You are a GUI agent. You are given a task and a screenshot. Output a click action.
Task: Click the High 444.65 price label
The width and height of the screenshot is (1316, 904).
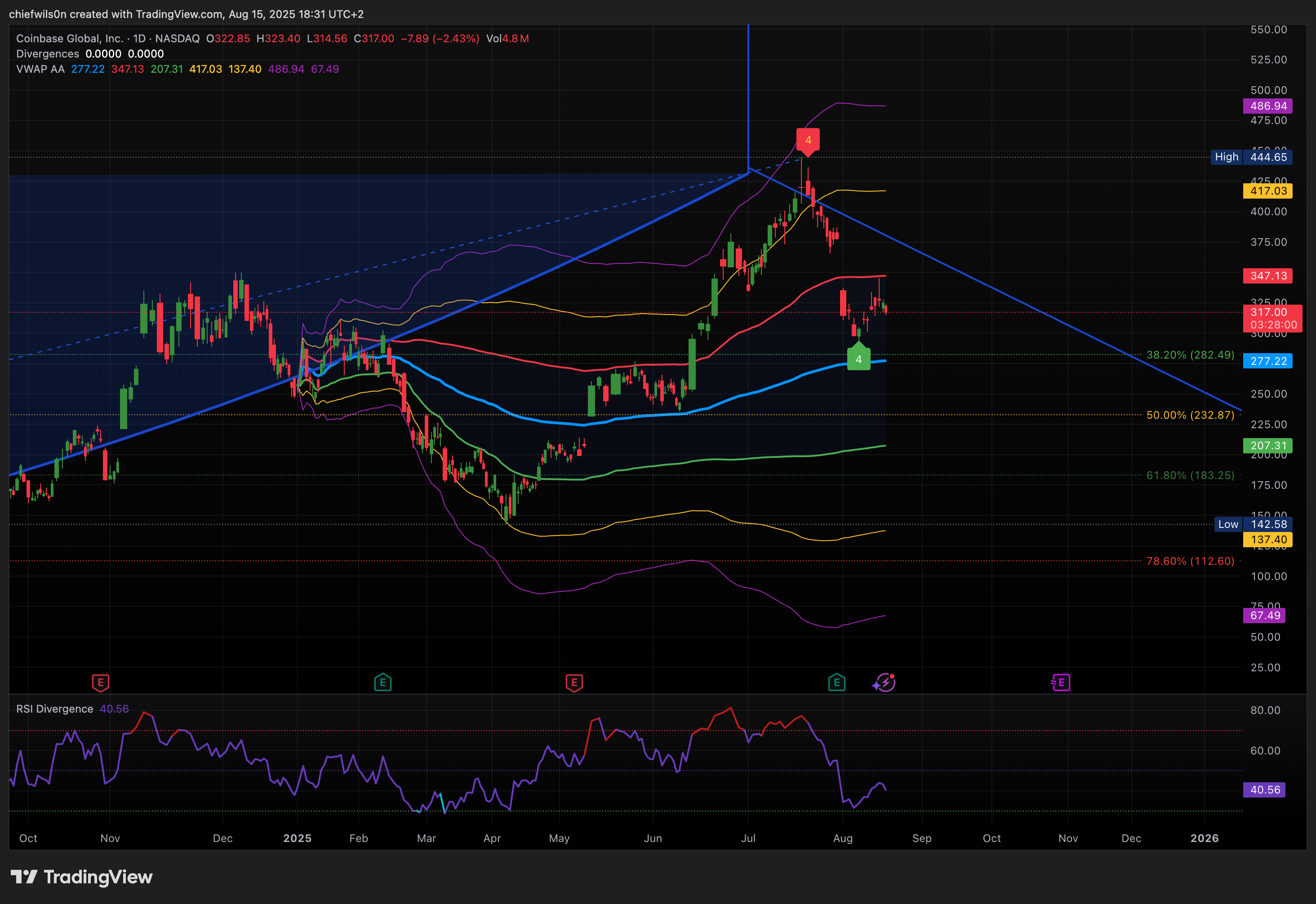[x=1251, y=157]
